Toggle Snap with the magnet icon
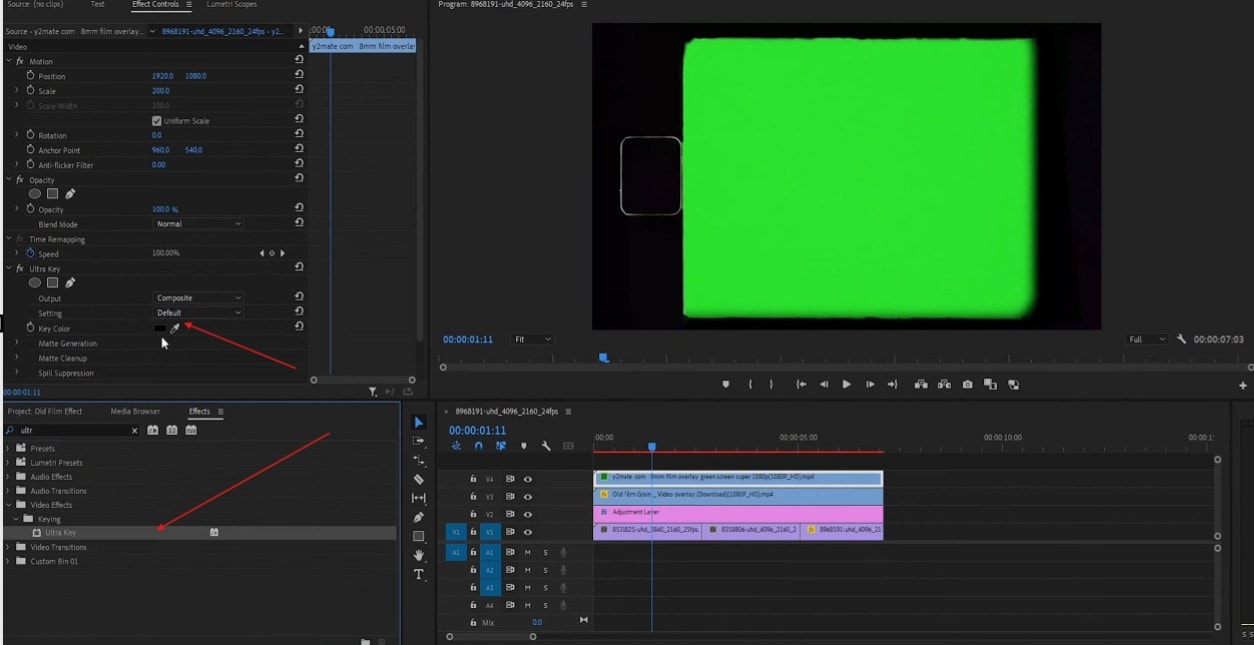 [479, 445]
